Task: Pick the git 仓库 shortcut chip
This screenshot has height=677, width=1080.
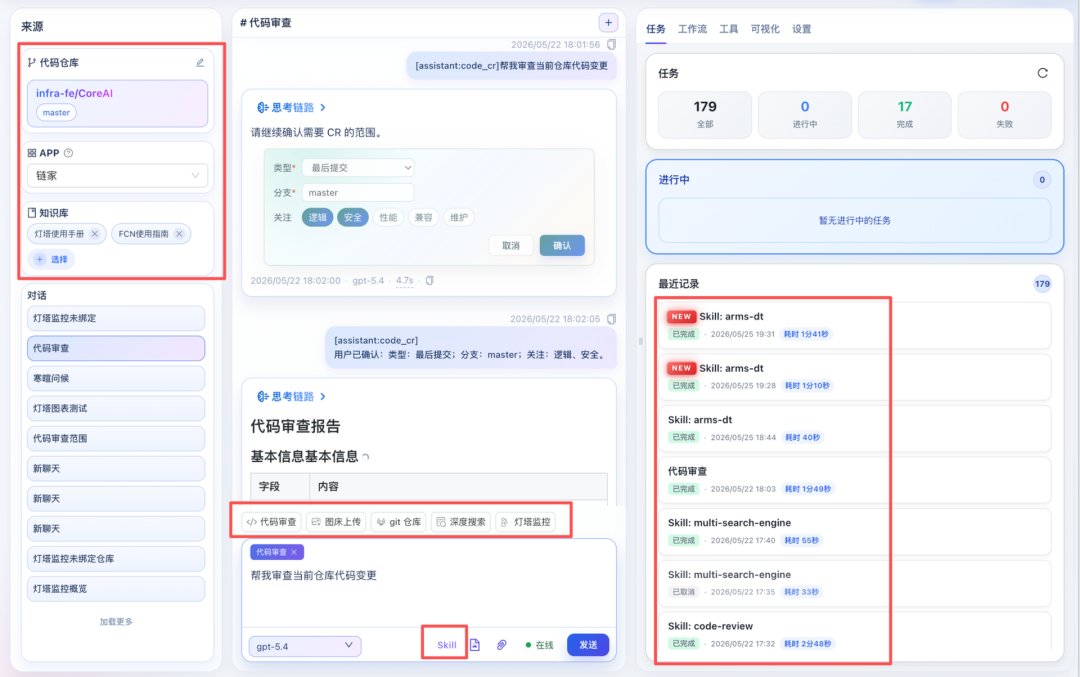Action: (x=399, y=522)
